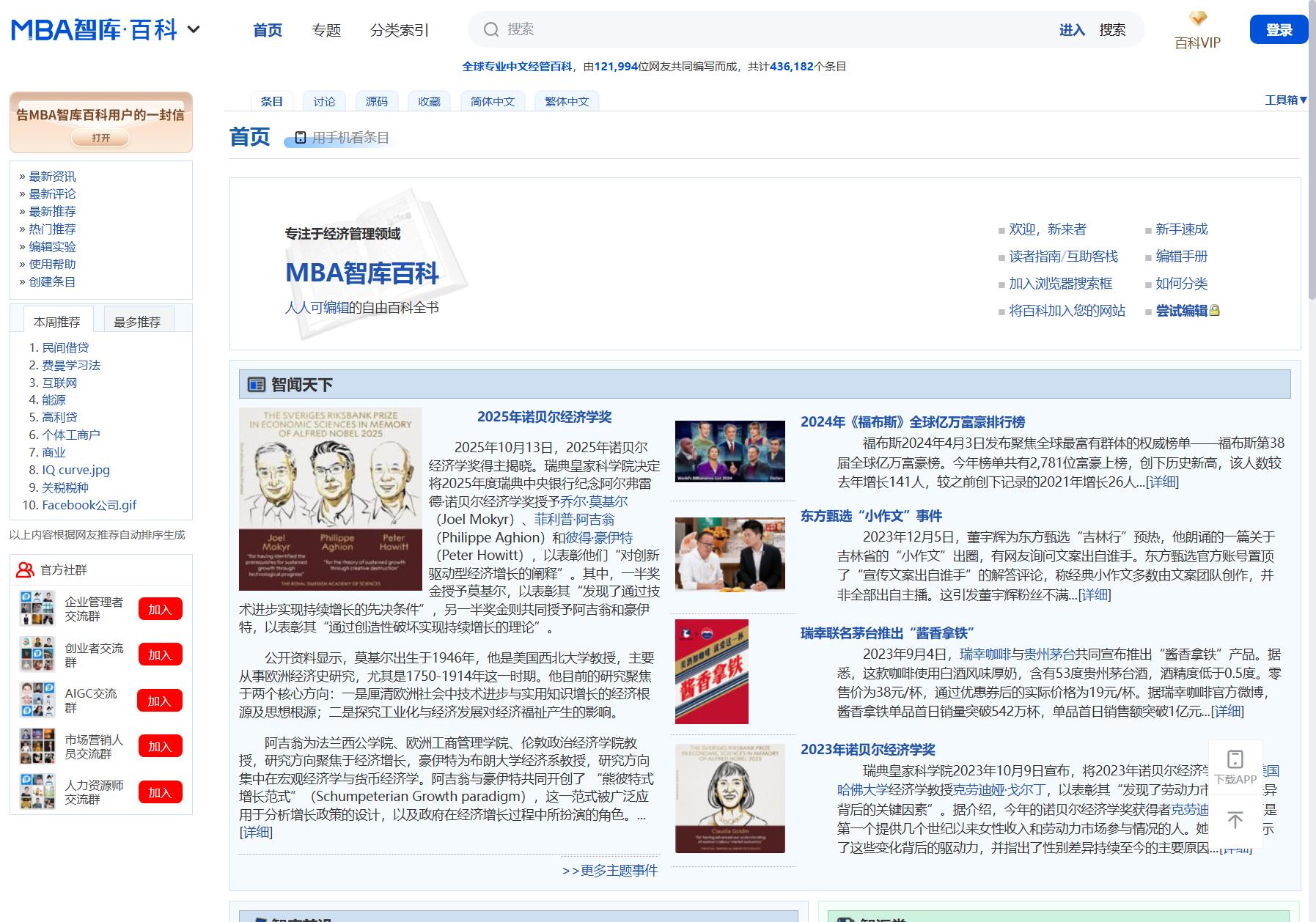Click the 市场营销人员交流群 group avatar
The image size is (1316, 922).
pyautogui.click(x=37, y=746)
